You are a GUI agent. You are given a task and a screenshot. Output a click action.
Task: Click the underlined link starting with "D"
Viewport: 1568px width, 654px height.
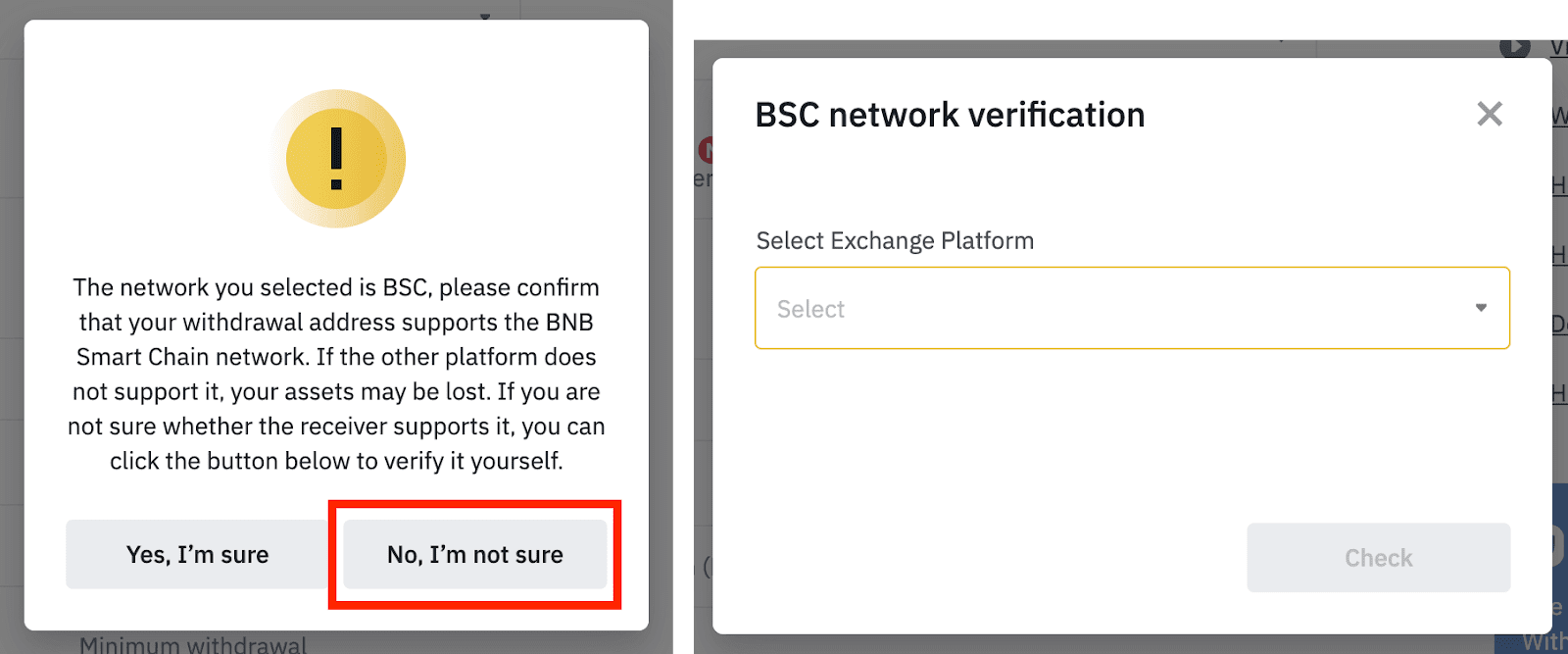[x=1559, y=324]
